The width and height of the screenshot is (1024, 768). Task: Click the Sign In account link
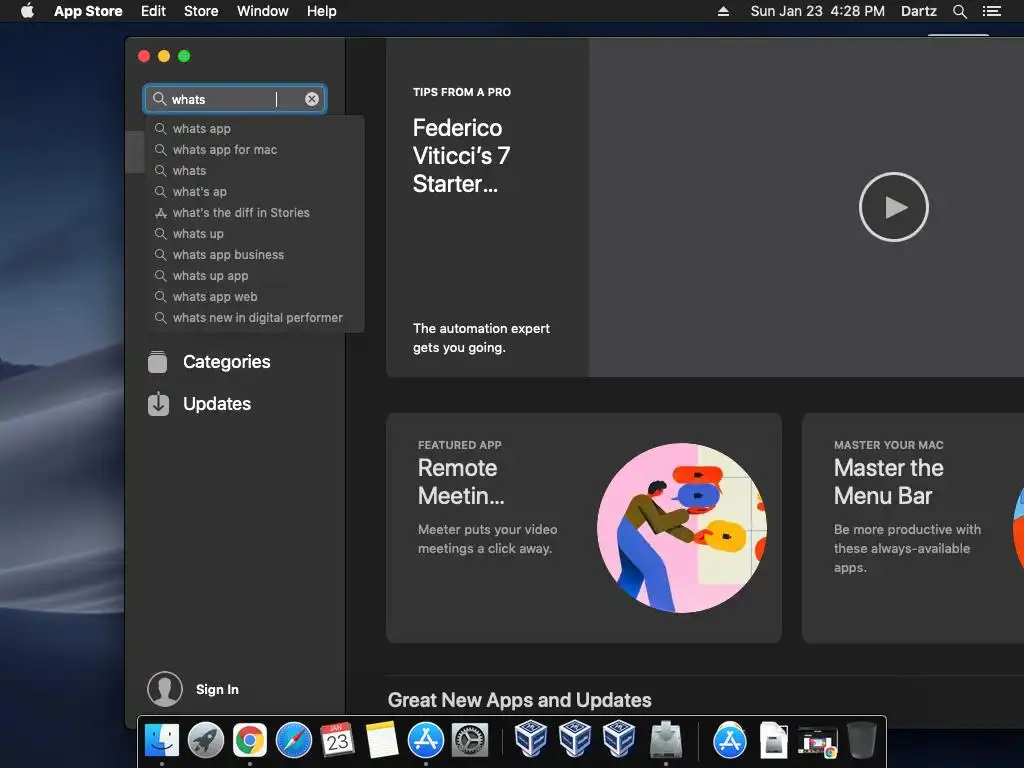click(217, 689)
